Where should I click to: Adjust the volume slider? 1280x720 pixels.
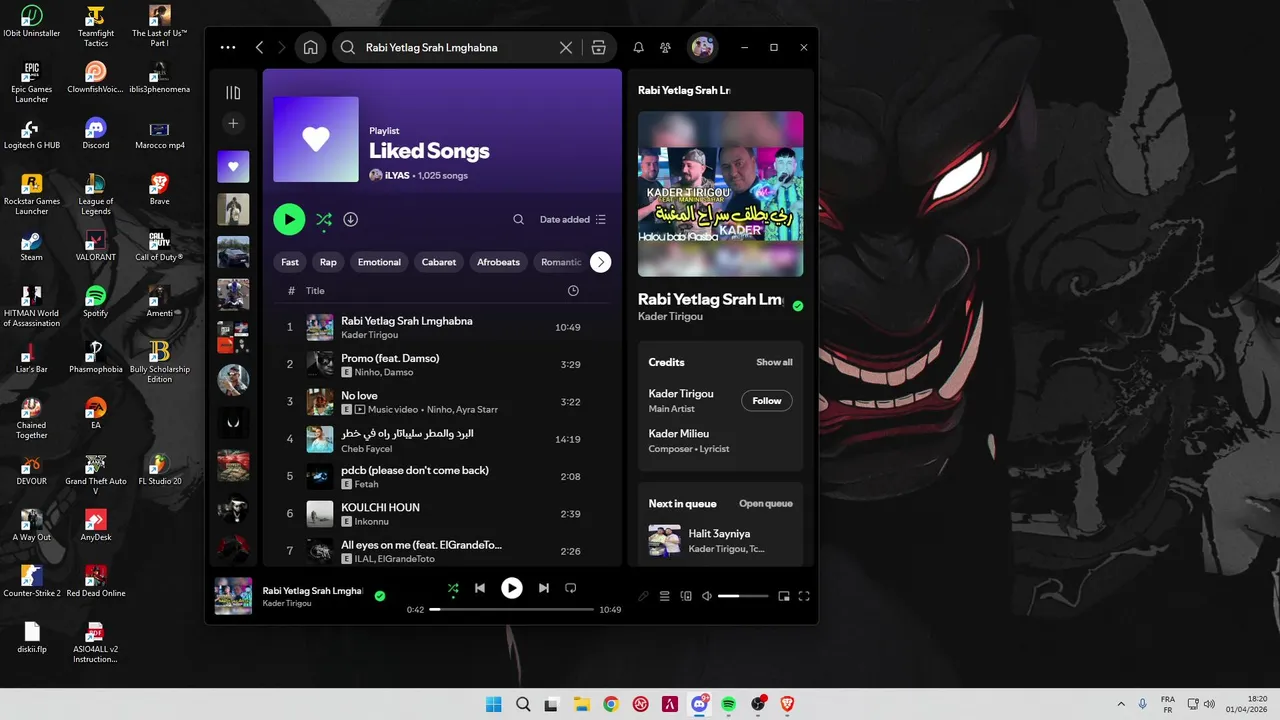(743, 596)
